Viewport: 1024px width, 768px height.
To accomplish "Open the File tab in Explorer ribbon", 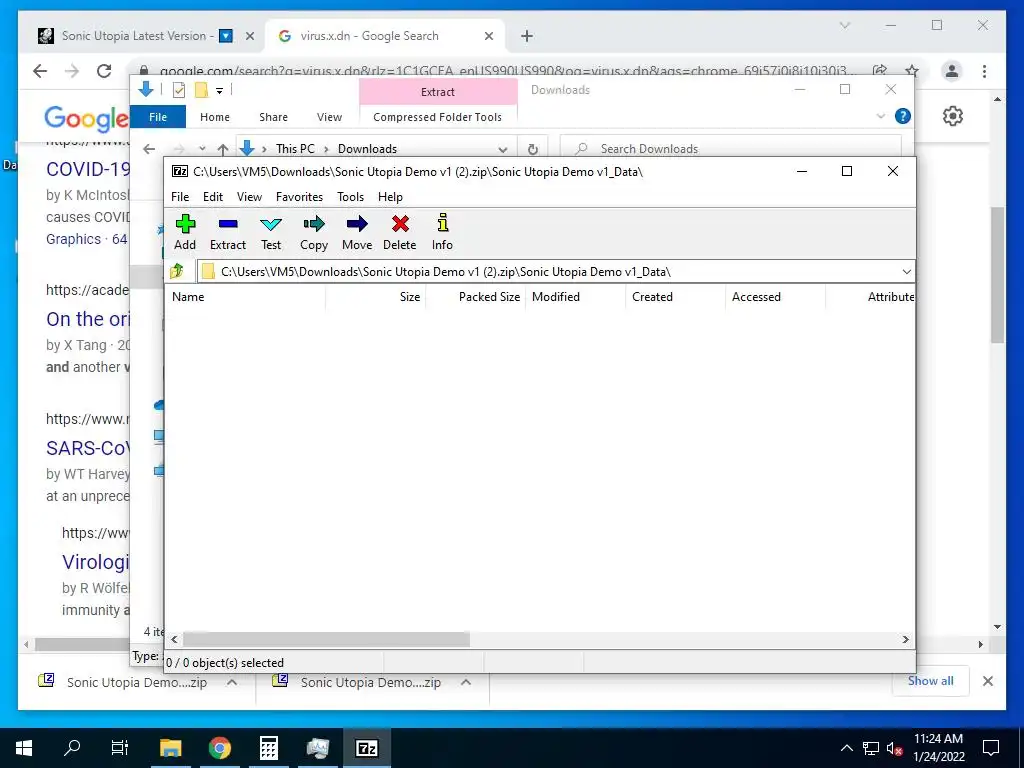I will coord(158,117).
